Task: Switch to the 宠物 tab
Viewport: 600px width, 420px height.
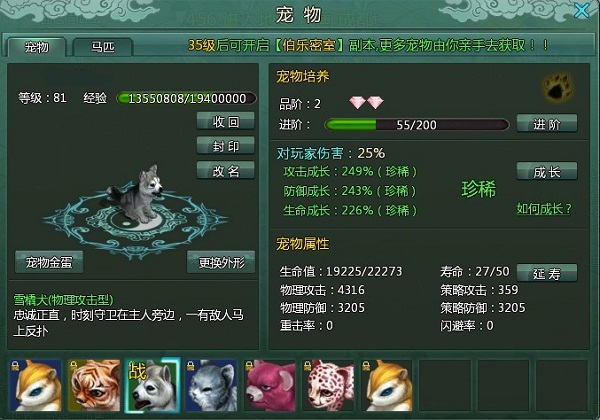Action: [x=37, y=47]
